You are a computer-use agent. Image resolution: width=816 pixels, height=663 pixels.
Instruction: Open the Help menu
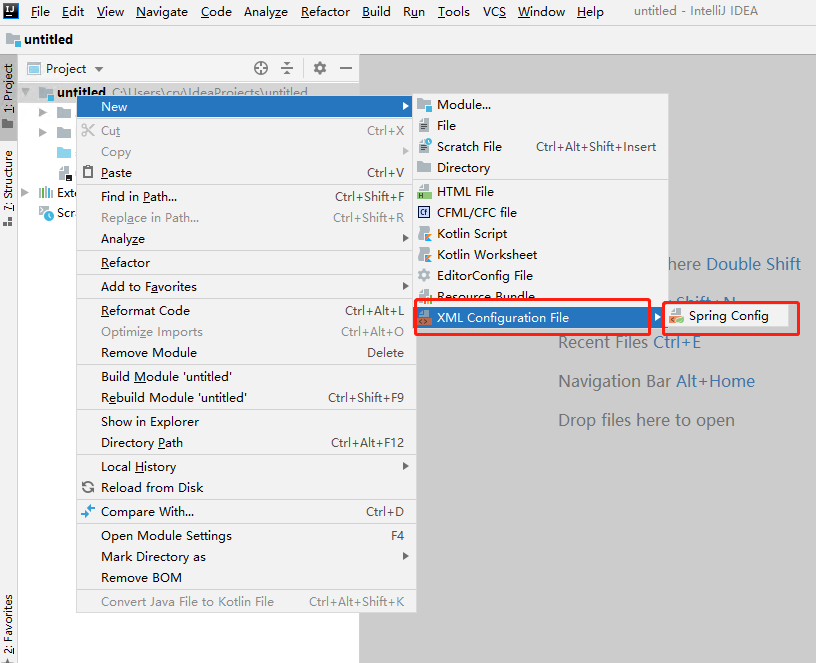(x=590, y=11)
